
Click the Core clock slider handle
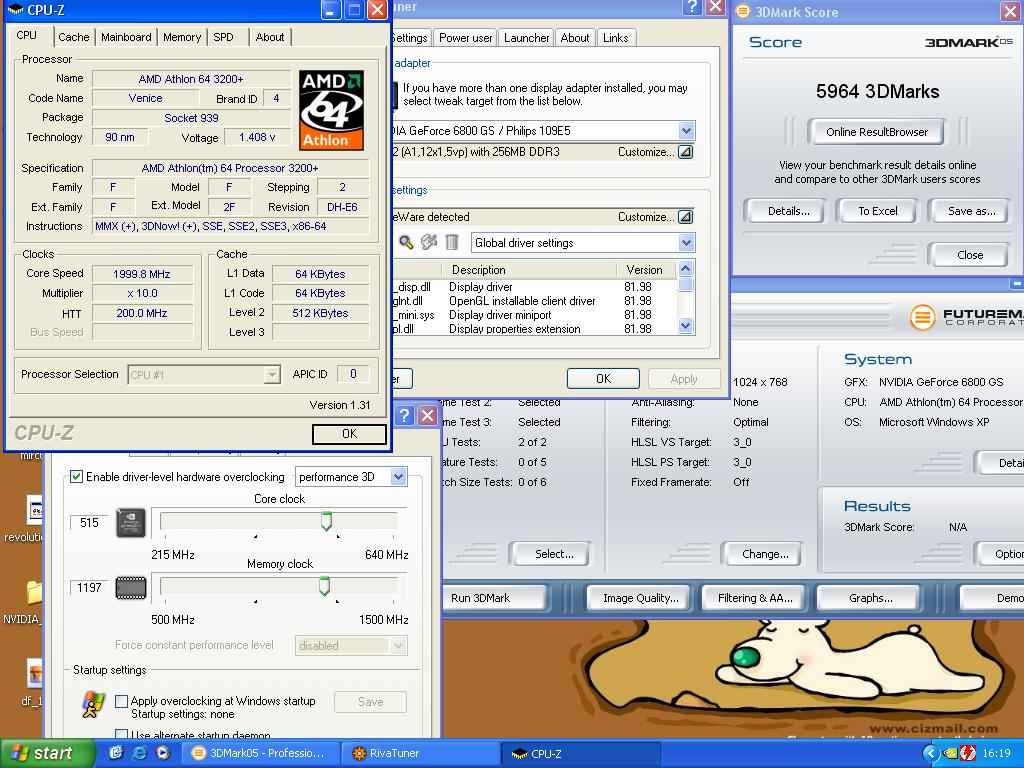(327, 521)
